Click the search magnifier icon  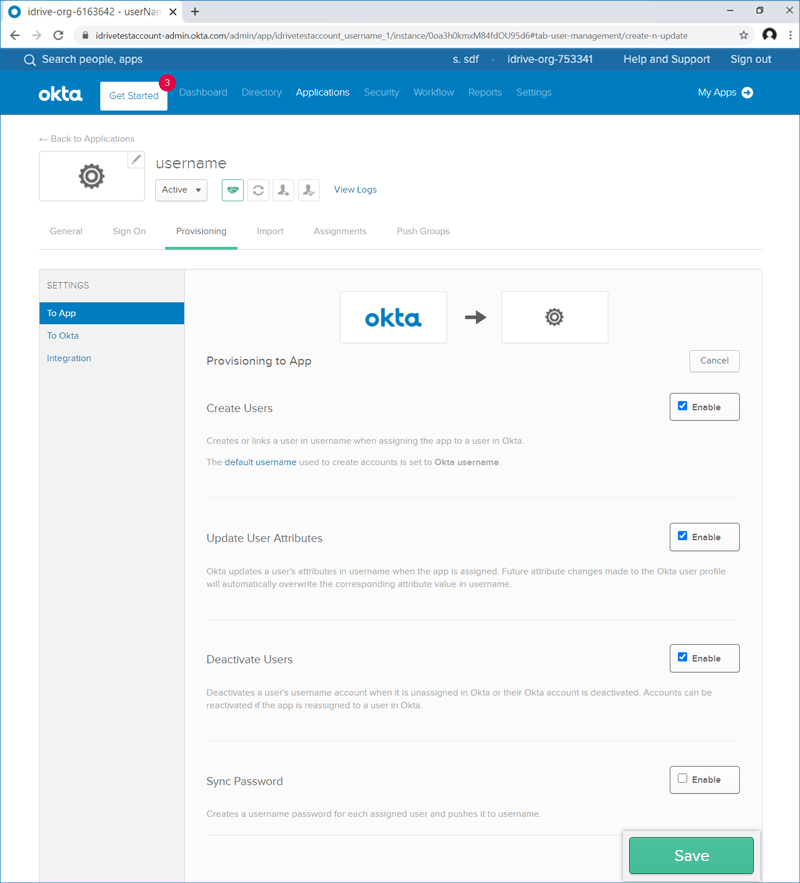[29, 60]
